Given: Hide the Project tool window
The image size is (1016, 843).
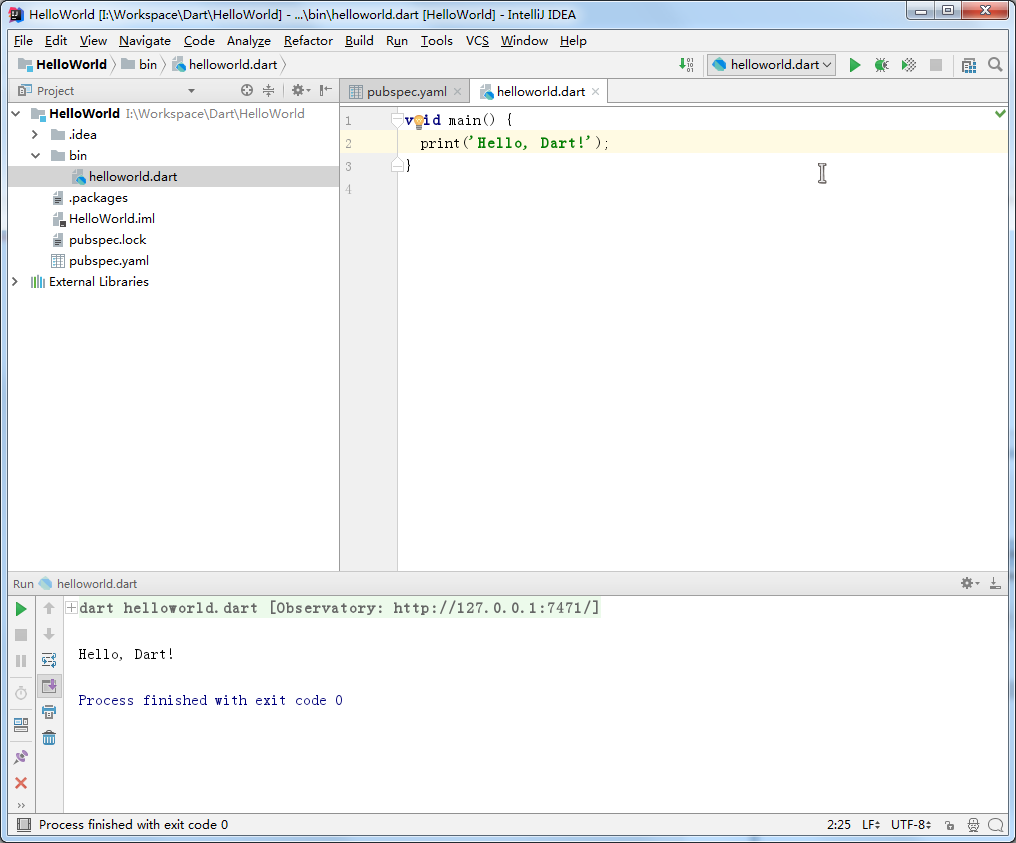Looking at the screenshot, I should (x=326, y=91).
